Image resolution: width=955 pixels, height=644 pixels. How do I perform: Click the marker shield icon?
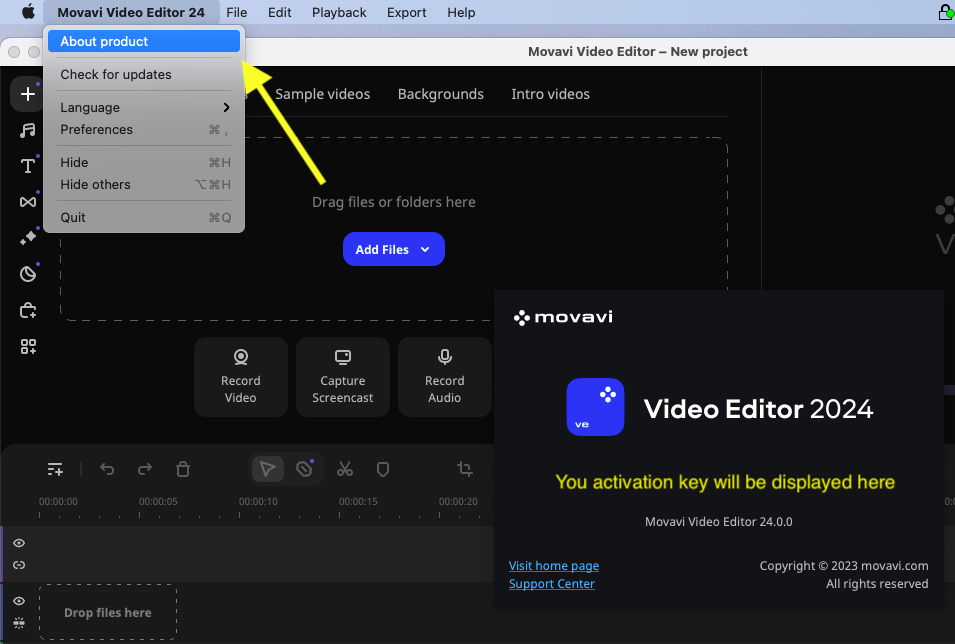tap(382, 469)
